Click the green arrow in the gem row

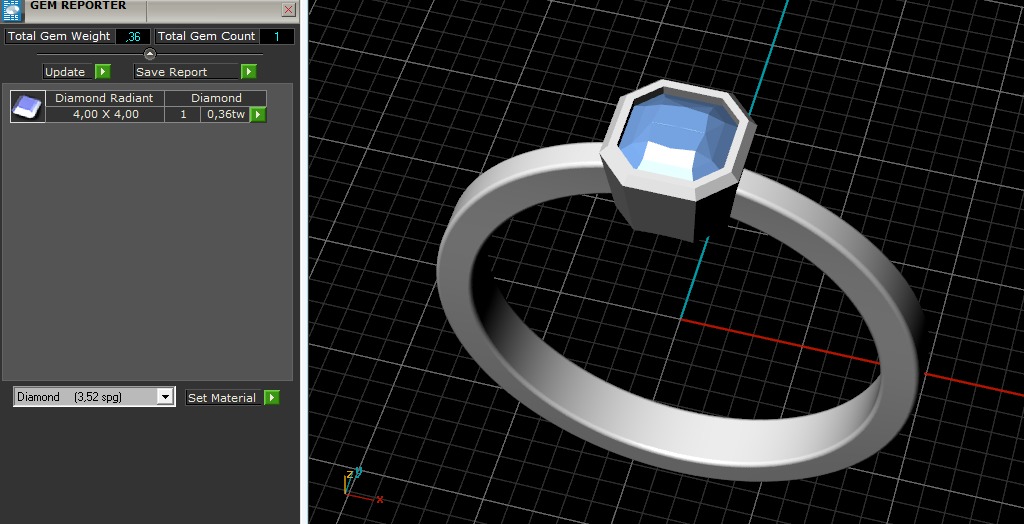pyautogui.click(x=259, y=115)
